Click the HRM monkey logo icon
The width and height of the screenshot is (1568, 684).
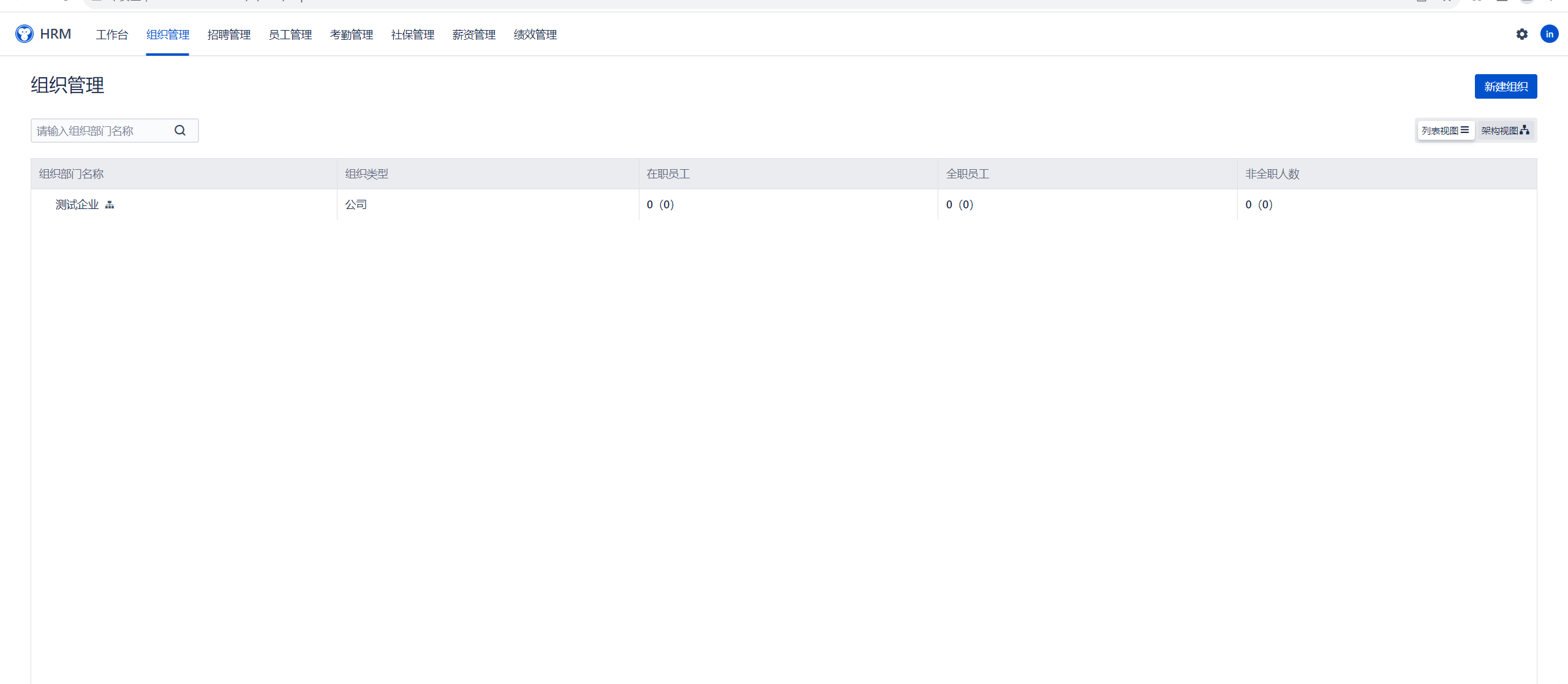[x=24, y=34]
